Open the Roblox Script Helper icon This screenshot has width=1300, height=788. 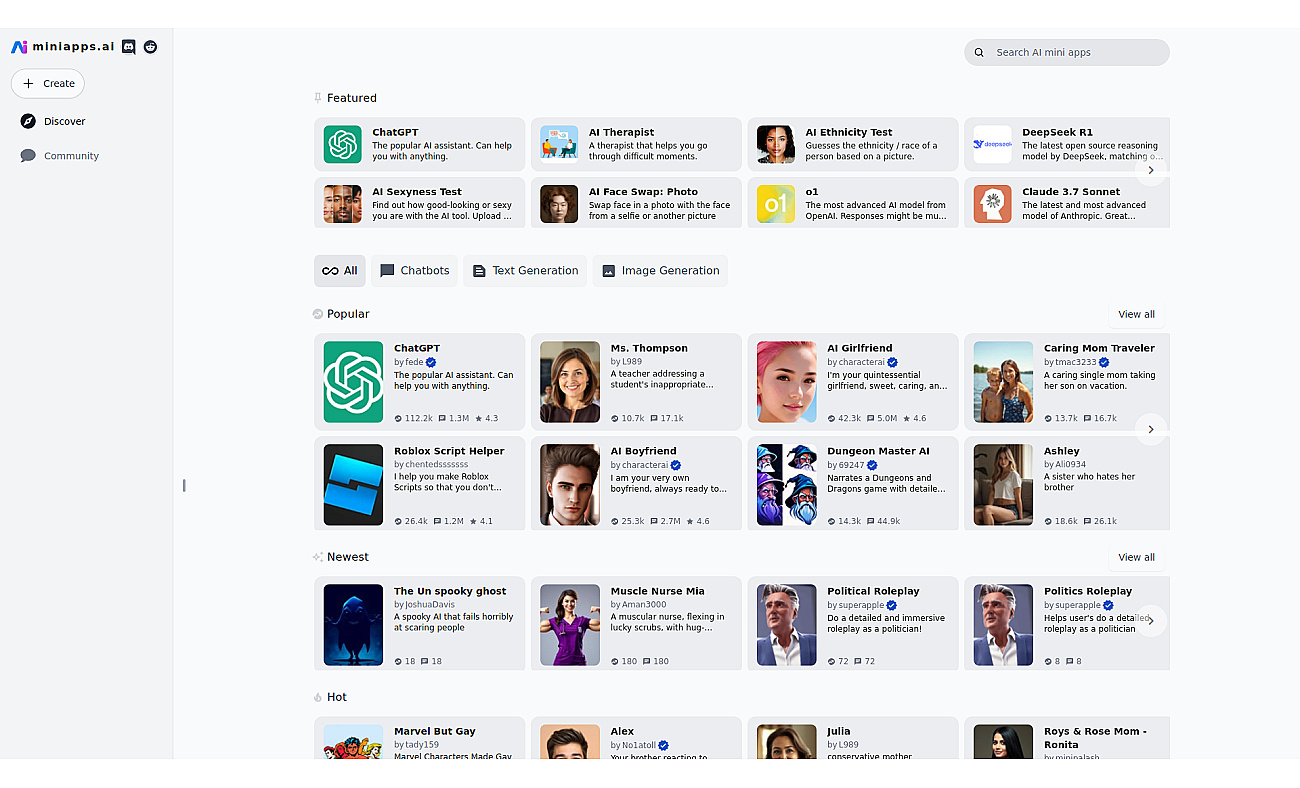[354, 485]
